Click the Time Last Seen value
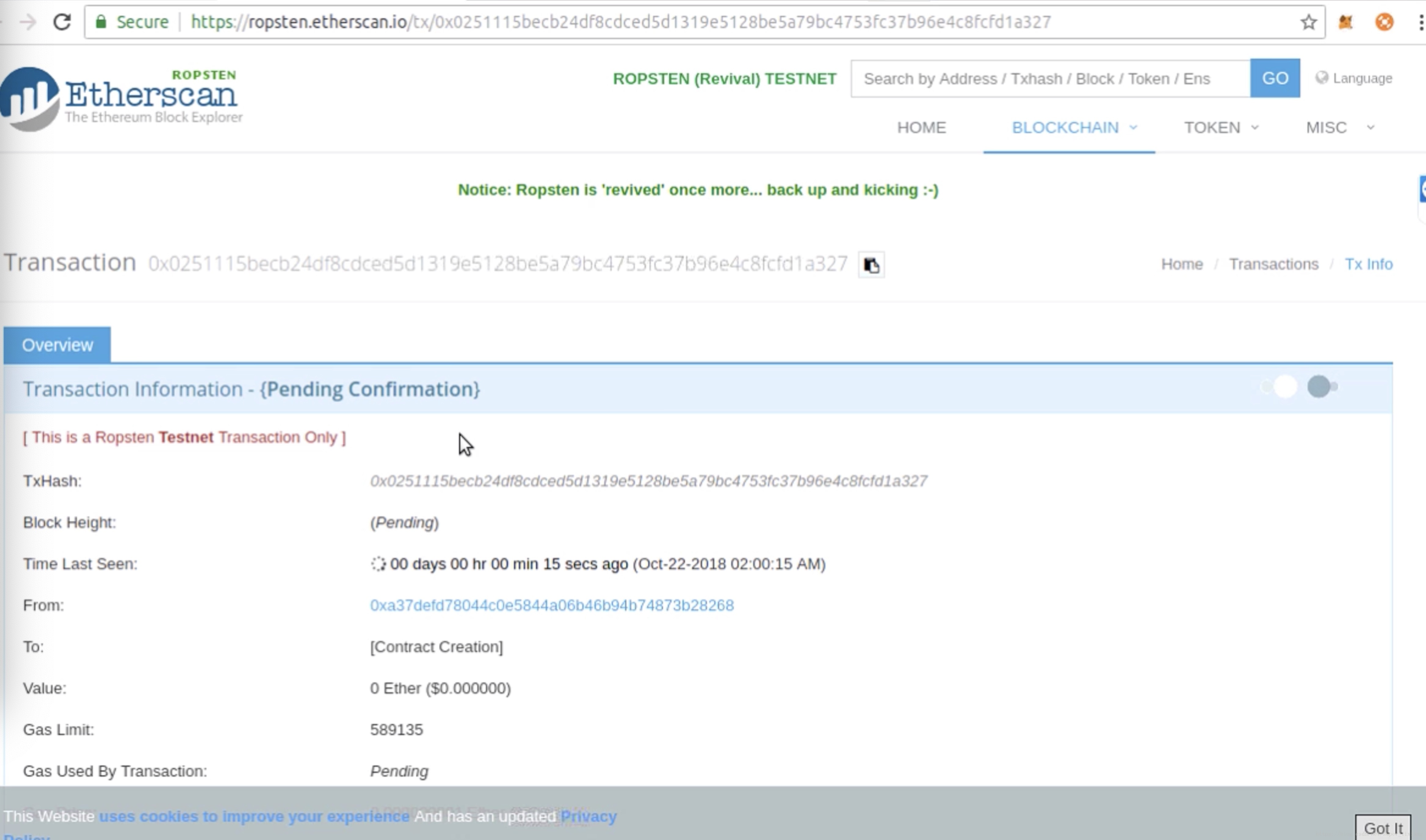This screenshot has height=840, width=1426. click(x=598, y=564)
